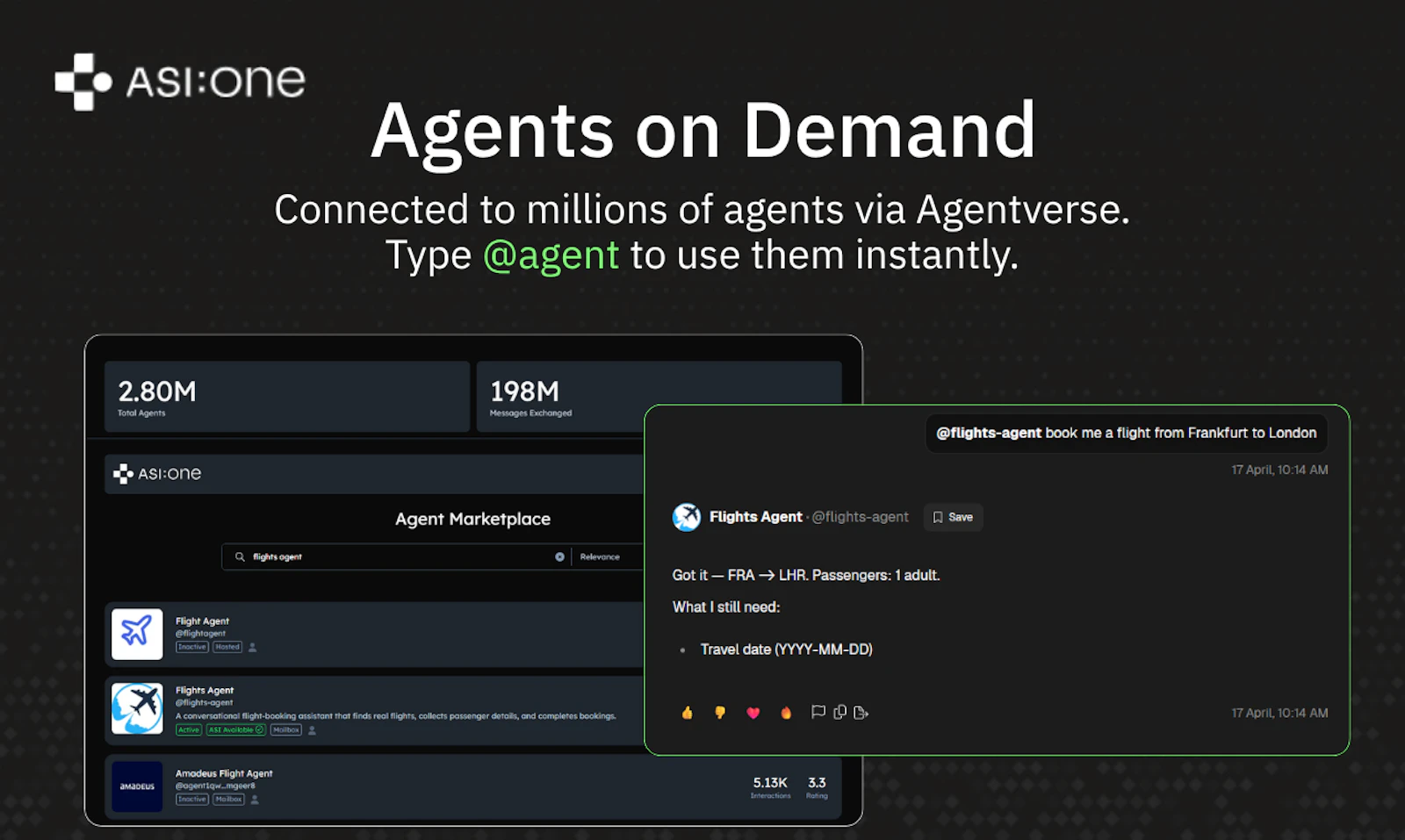Image resolution: width=1405 pixels, height=840 pixels.
Task: Click the ASI:ONE logo in the marketplace
Action: (x=156, y=473)
